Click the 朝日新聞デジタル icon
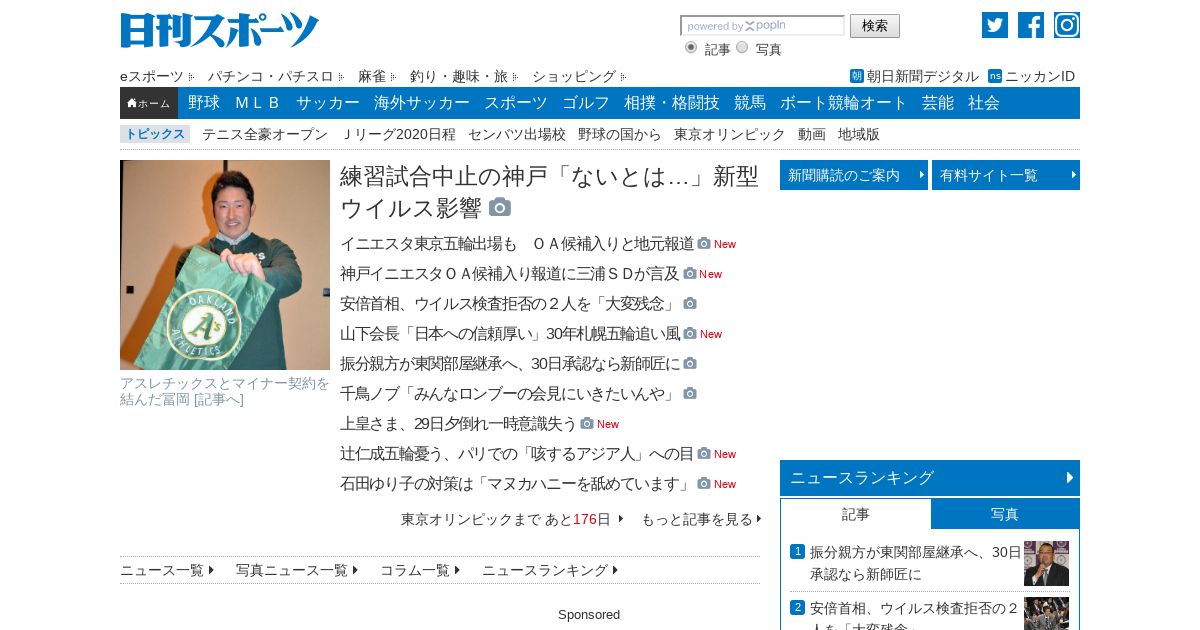Screen dimensions: 1200x630 point(857,76)
